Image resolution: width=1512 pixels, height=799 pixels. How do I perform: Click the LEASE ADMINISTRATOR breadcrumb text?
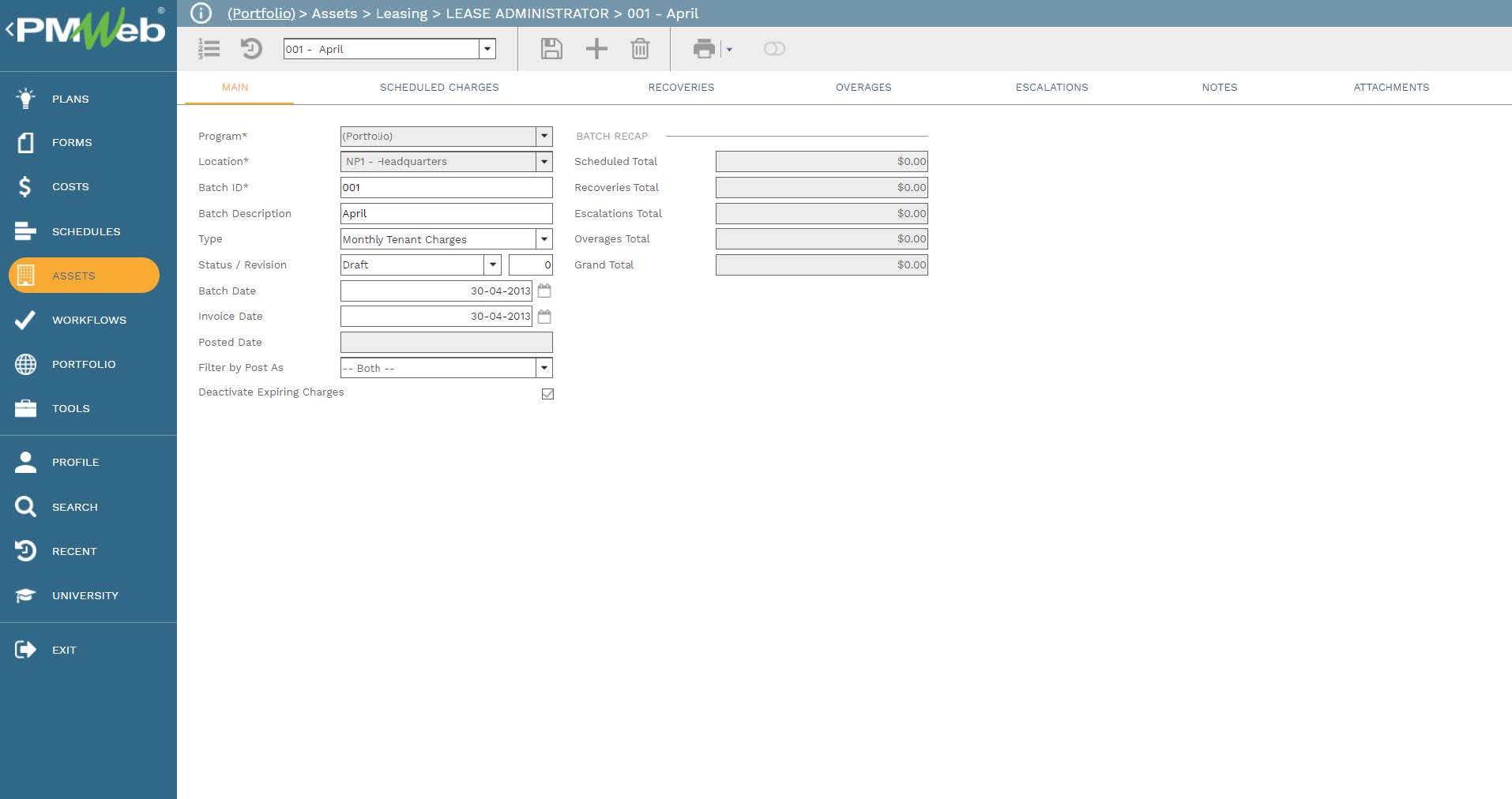(x=527, y=13)
